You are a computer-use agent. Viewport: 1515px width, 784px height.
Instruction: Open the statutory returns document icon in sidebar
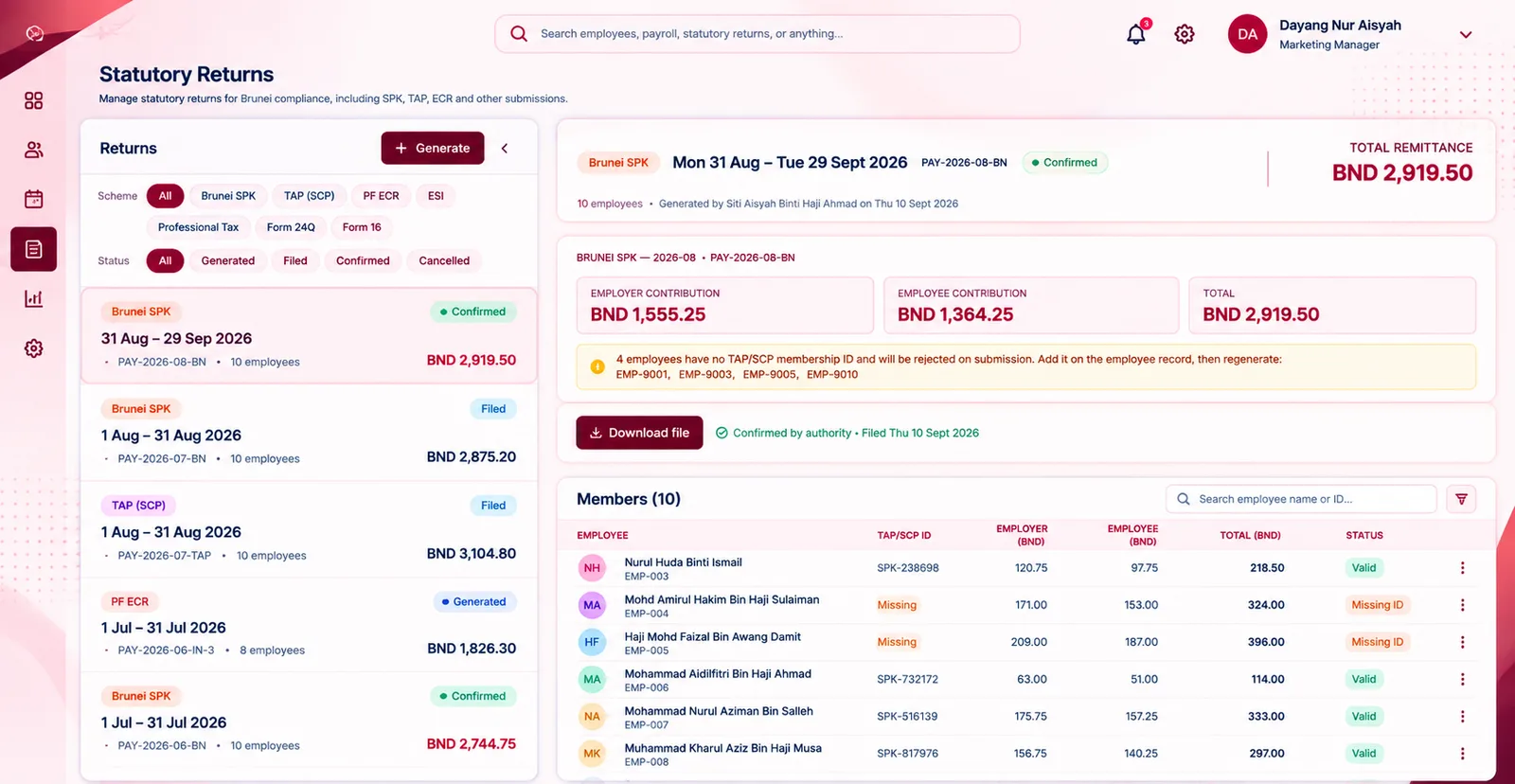click(x=33, y=249)
